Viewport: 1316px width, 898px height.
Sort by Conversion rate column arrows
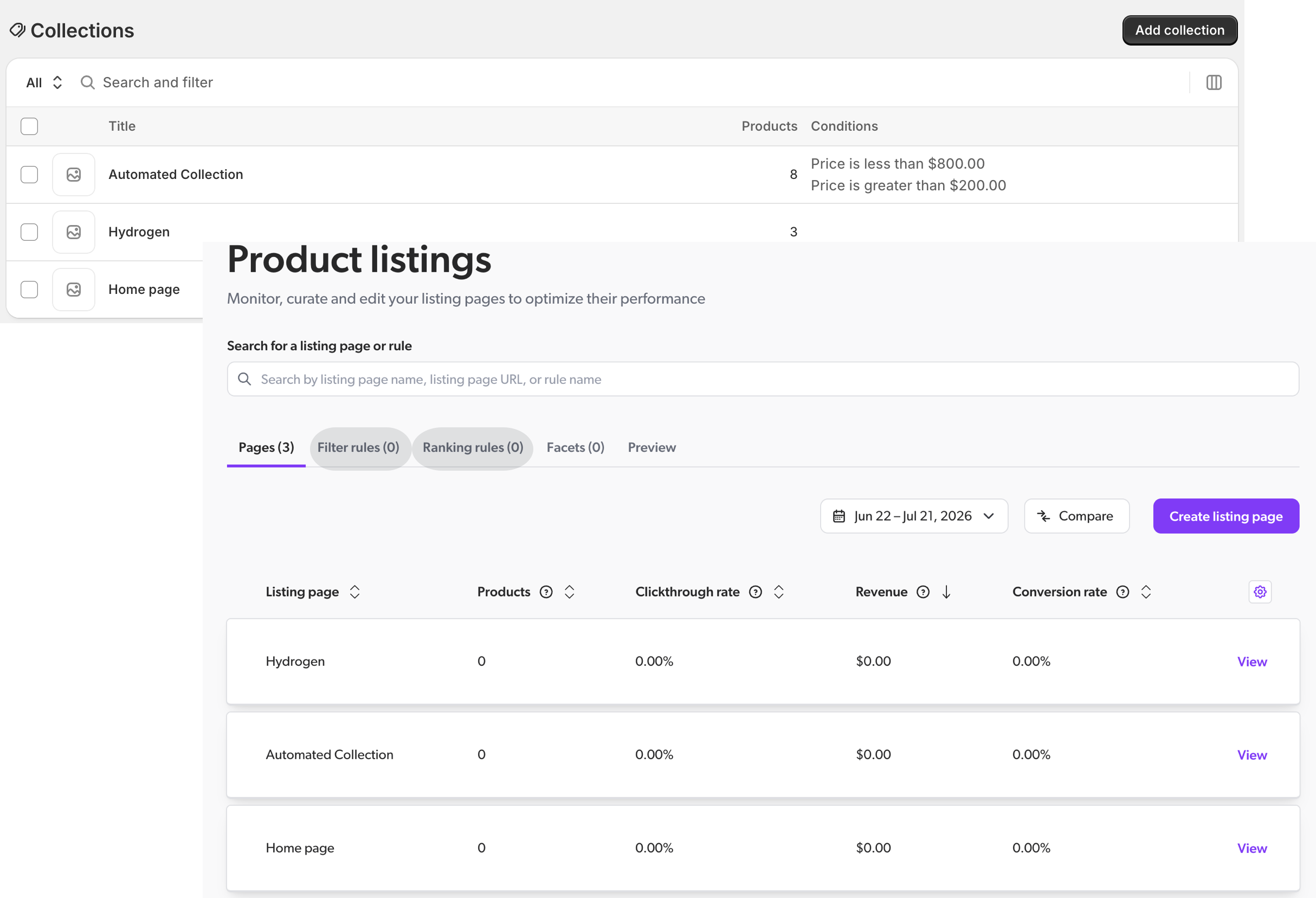pos(1146,592)
